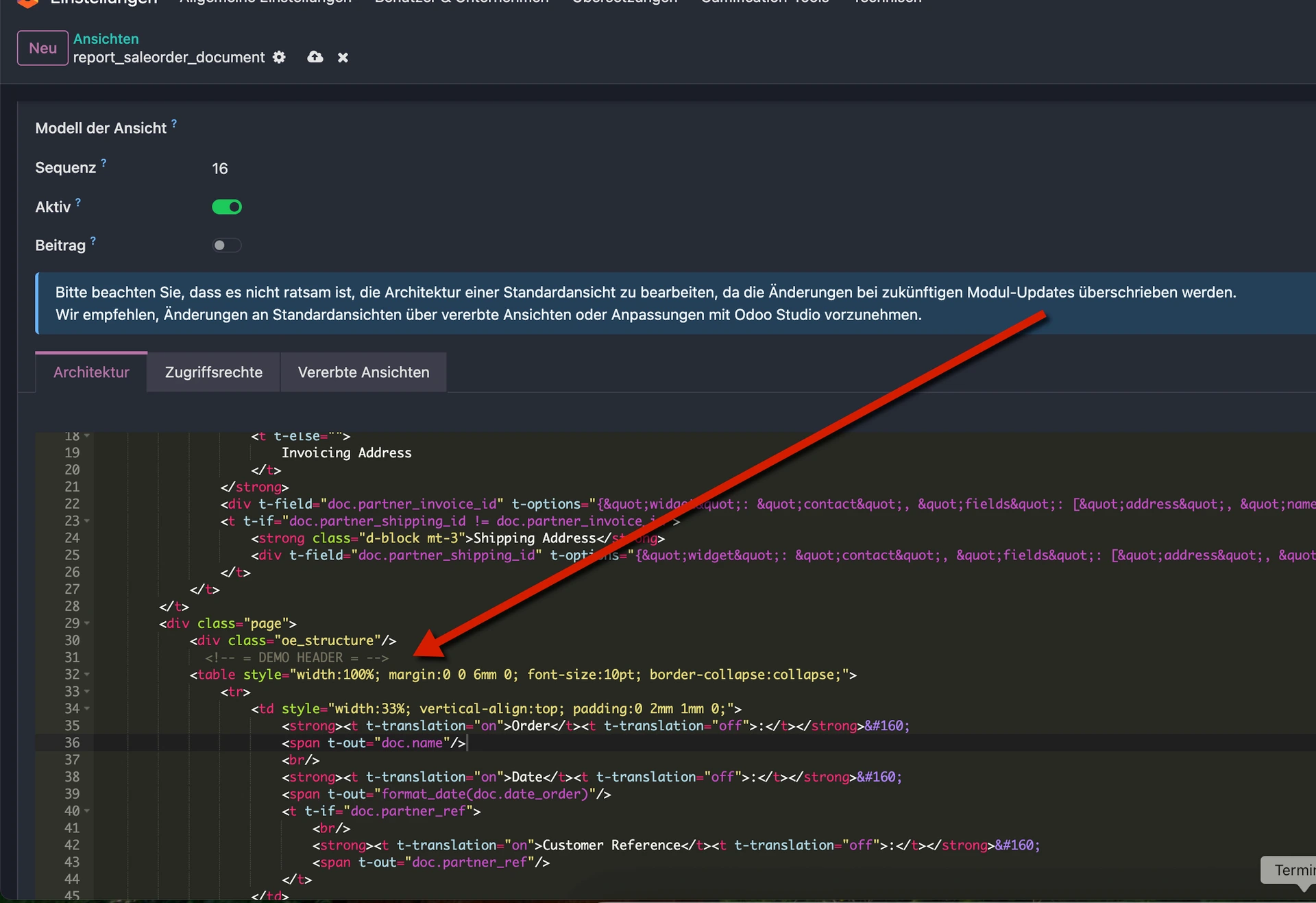Viewport: 1316px width, 903px height.
Task: Open the Technisch menu
Action: tap(887, 3)
